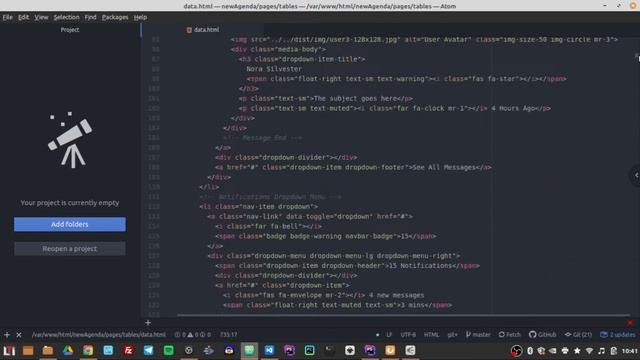Switch to the data.html editor tab
The width and height of the screenshot is (640, 360).
pos(203,30)
